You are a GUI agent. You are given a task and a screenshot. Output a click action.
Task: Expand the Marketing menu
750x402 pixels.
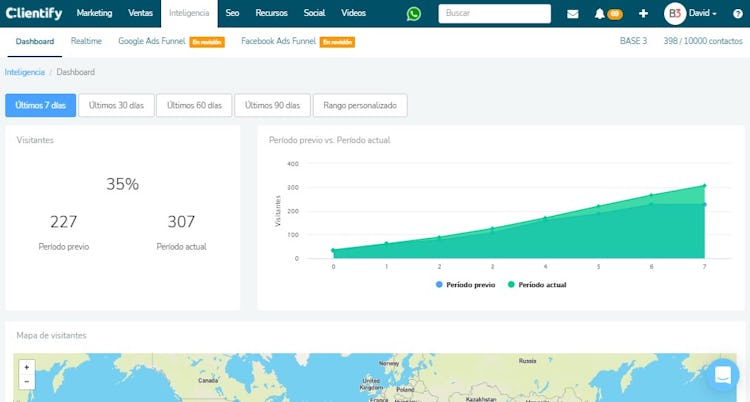tap(94, 13)
